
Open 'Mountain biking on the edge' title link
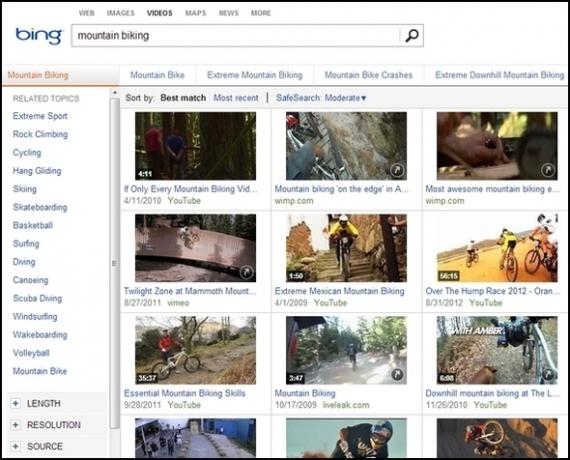[x=342, y=189]
